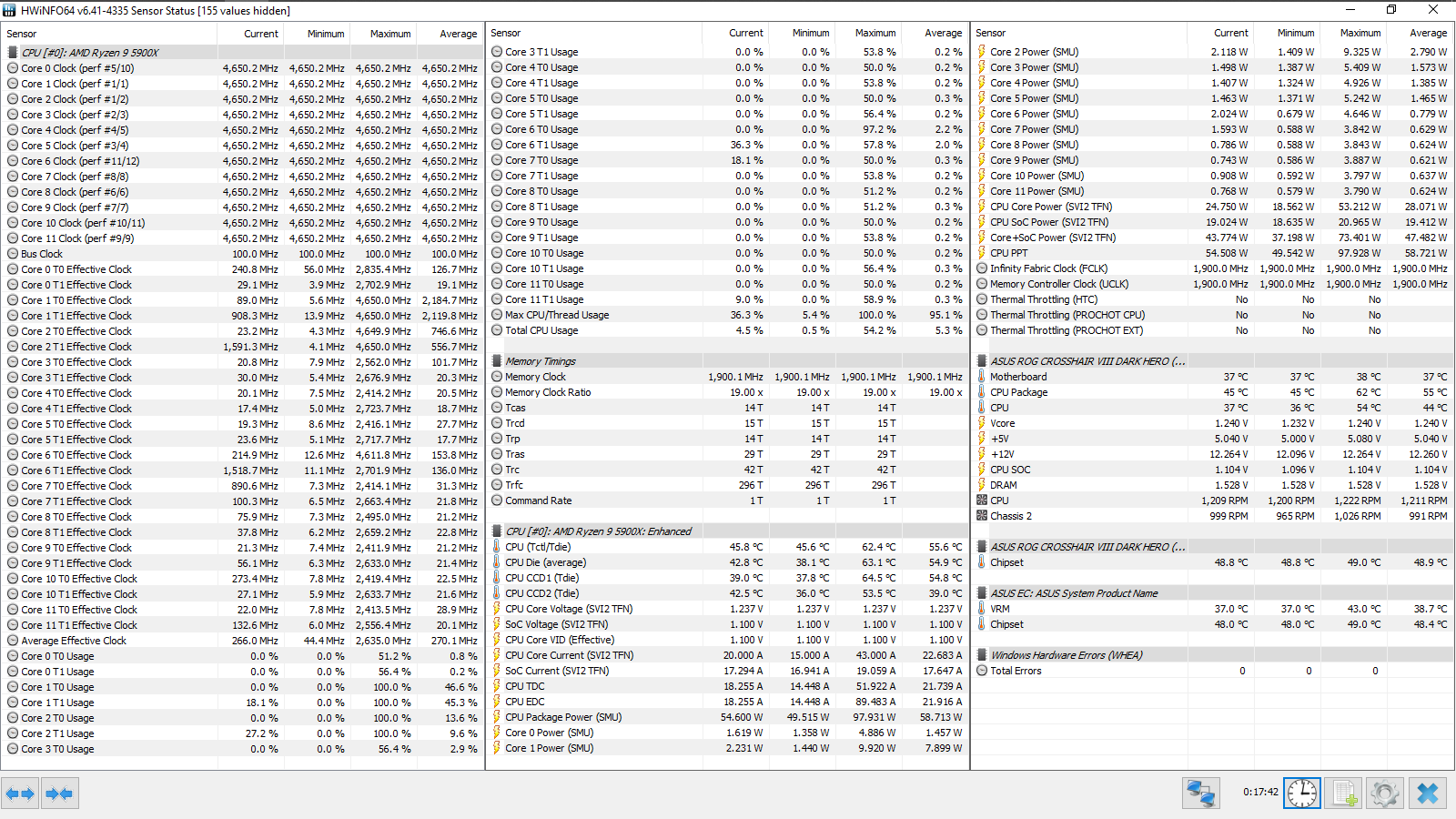Click the thermometer icon beside Motherboard

click(x=982, y=377)
